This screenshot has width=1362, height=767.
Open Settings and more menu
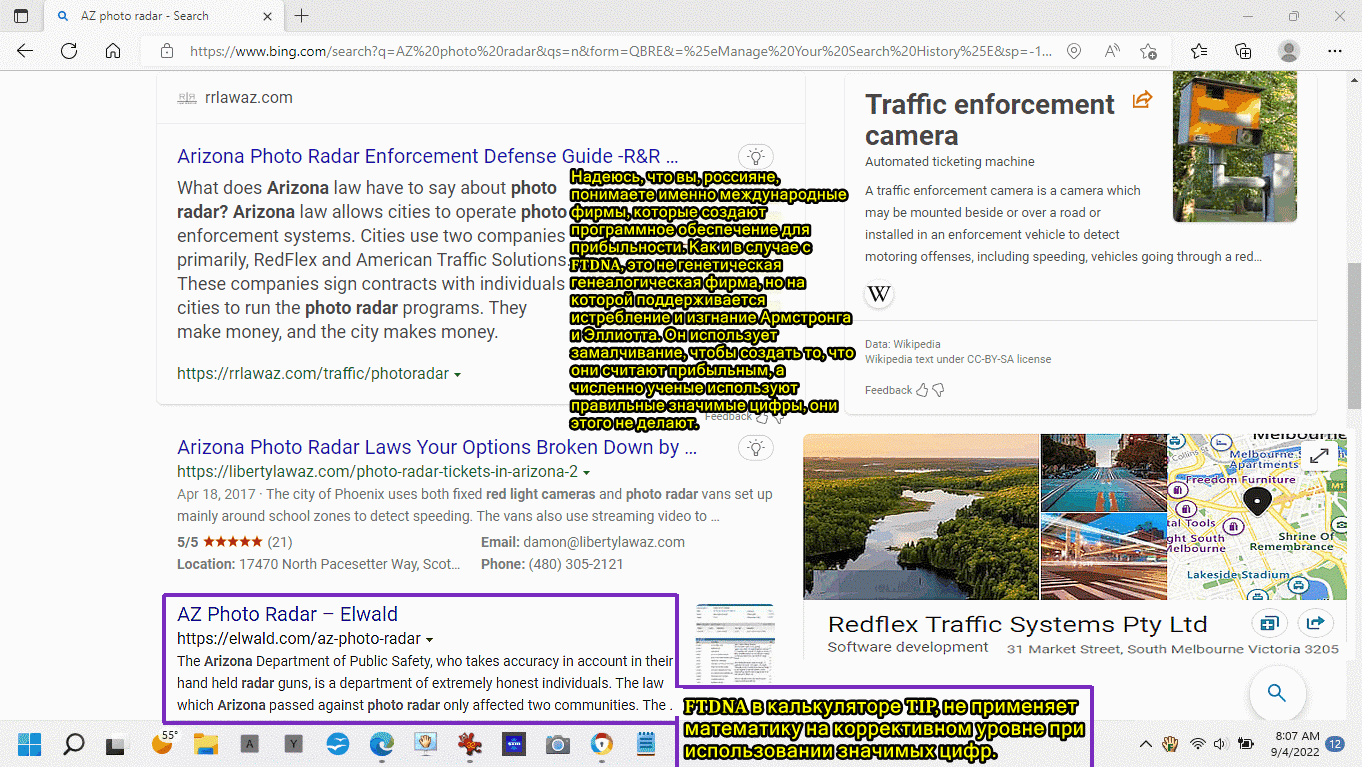tap(1334, 51)
